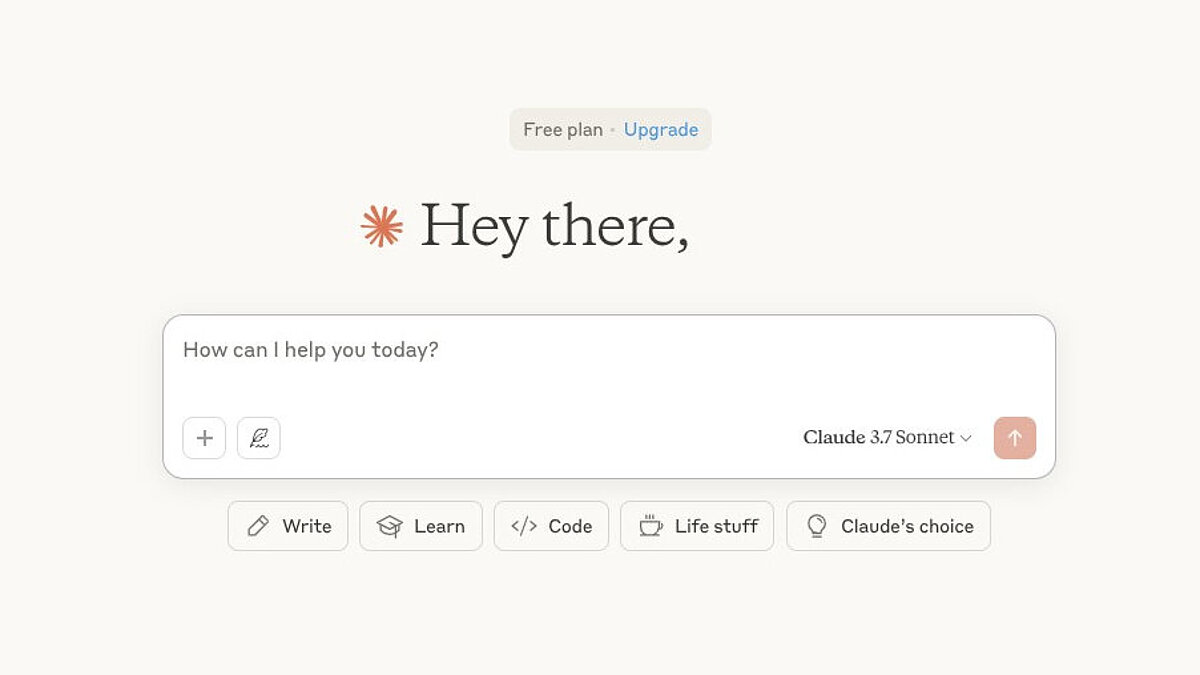
Task: Choose the Write suggestion label
Action: click(x=307, y=526)
